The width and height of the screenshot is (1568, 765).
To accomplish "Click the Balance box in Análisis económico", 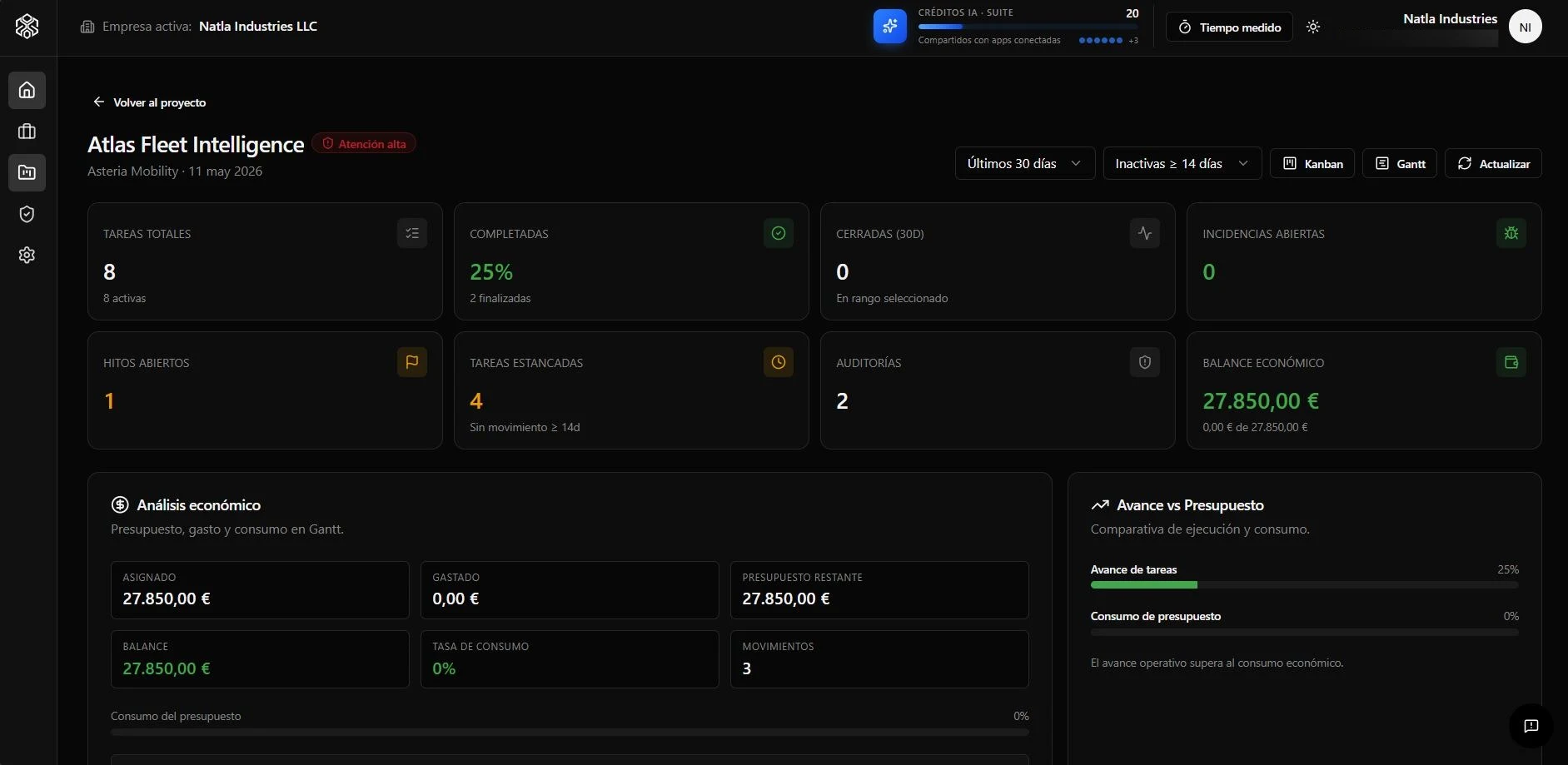I will tap(260, 659).
